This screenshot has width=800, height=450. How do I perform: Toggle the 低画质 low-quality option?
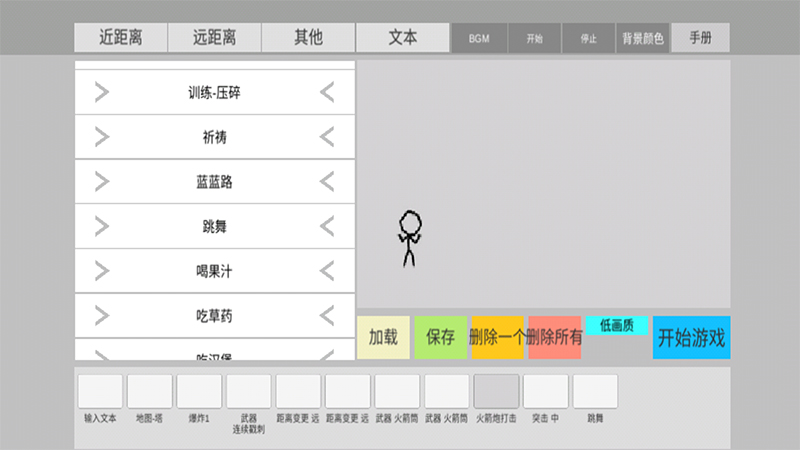pos(617,325)
